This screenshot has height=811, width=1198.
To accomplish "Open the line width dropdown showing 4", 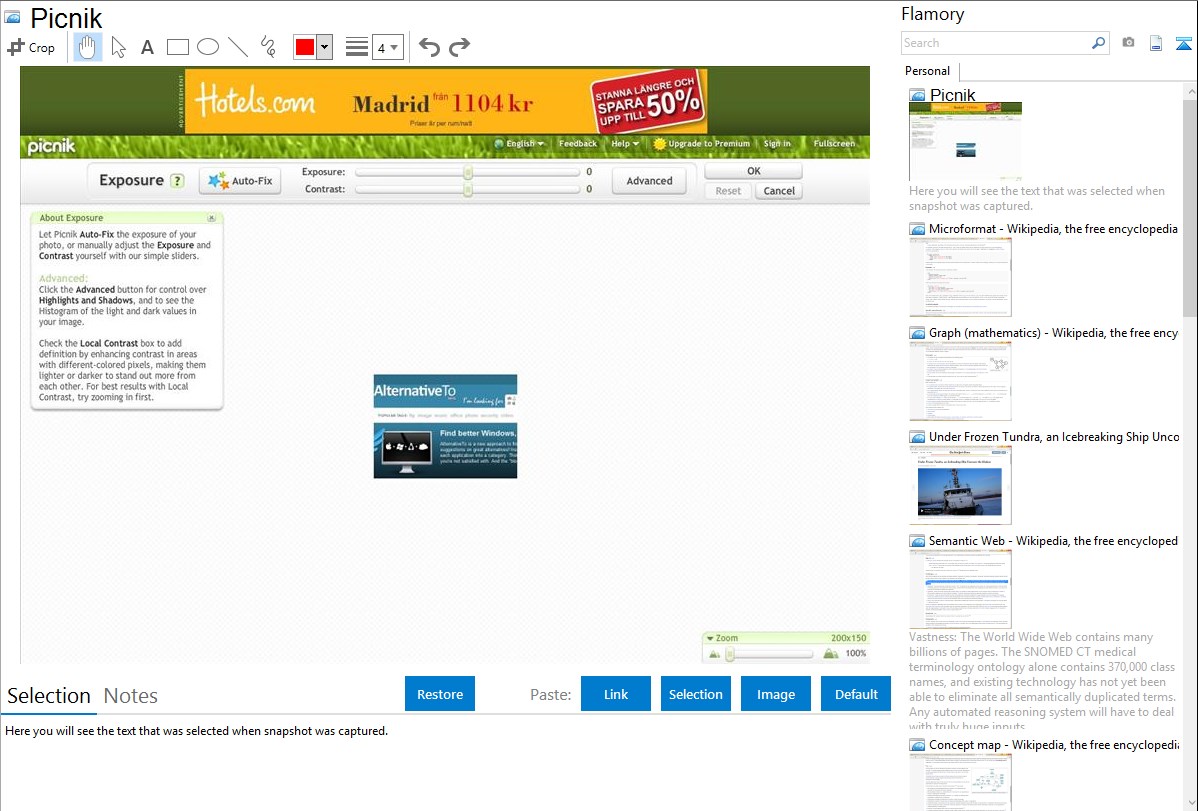I will pyautogui.click(x=387, y=47).
